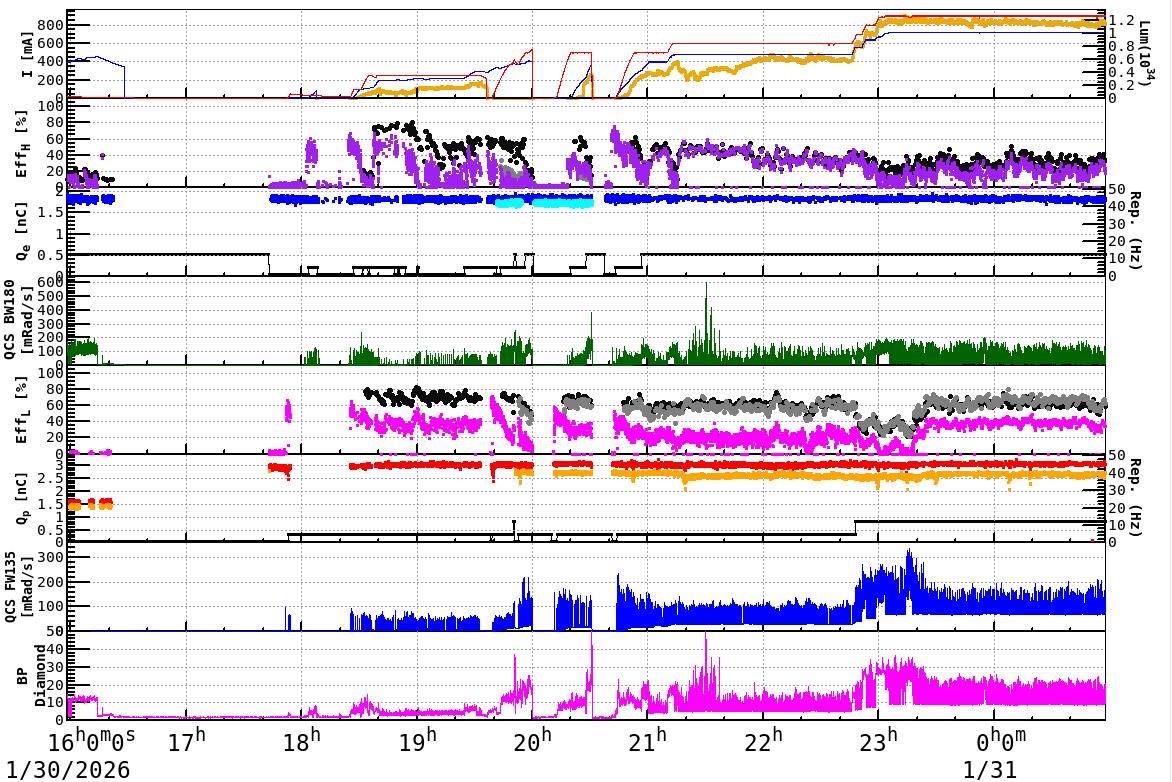
Task: Click the "21h" time tick label
Action: click(648, 741)
